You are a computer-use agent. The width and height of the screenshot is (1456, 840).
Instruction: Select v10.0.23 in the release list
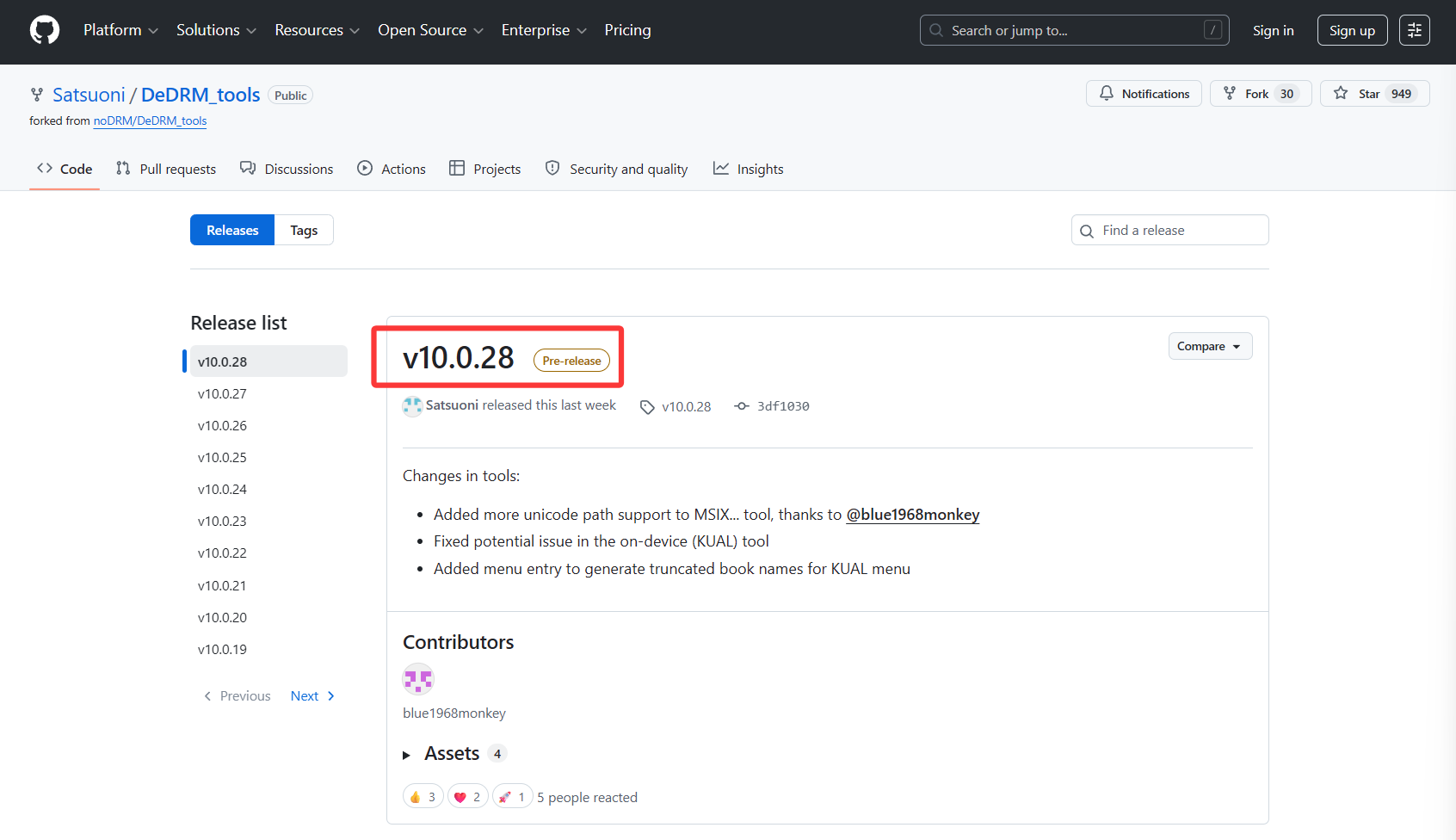point(268,521)
